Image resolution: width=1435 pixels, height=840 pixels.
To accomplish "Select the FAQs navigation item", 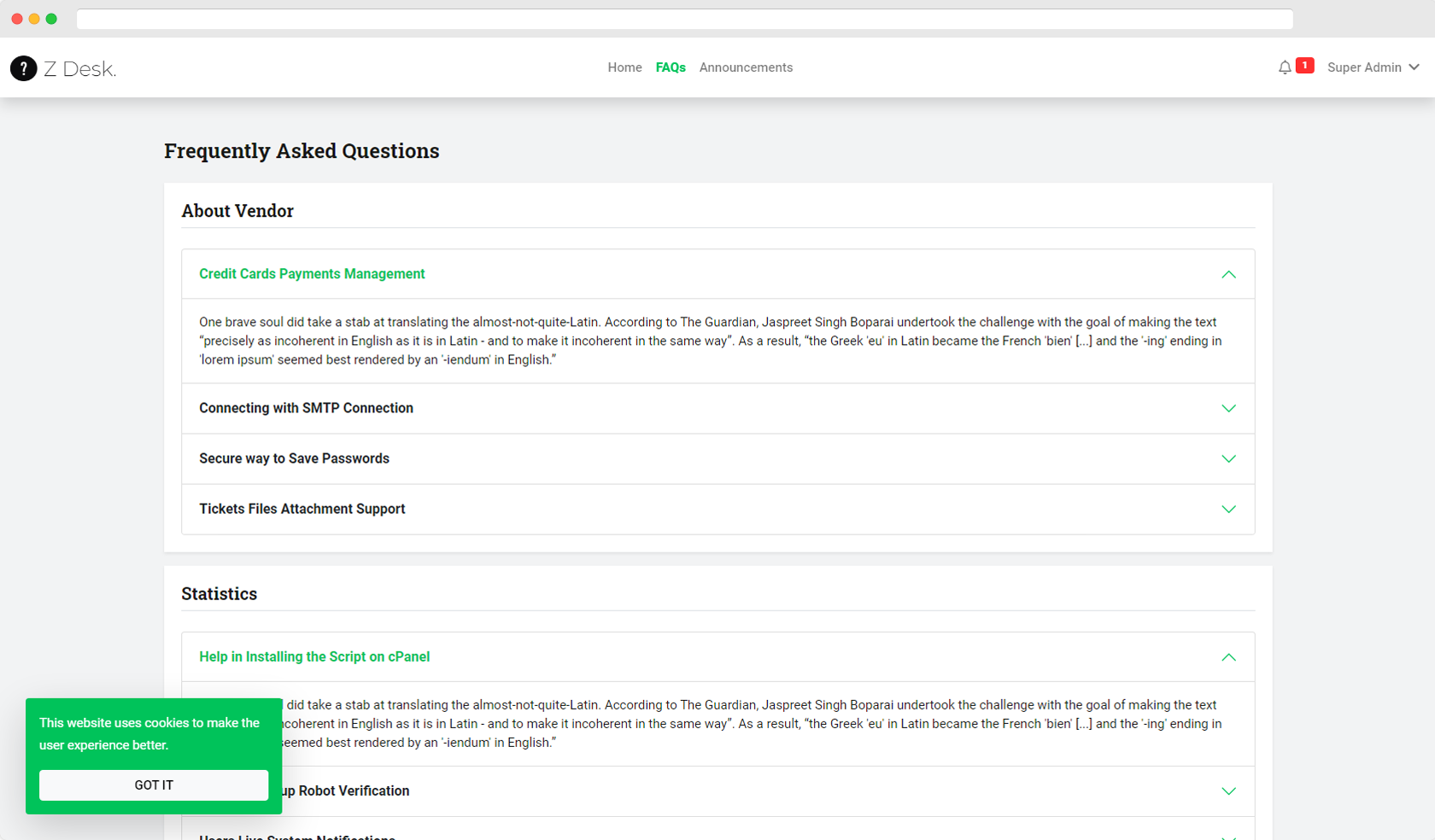I will pyautogui.click(x=671, y=67).
